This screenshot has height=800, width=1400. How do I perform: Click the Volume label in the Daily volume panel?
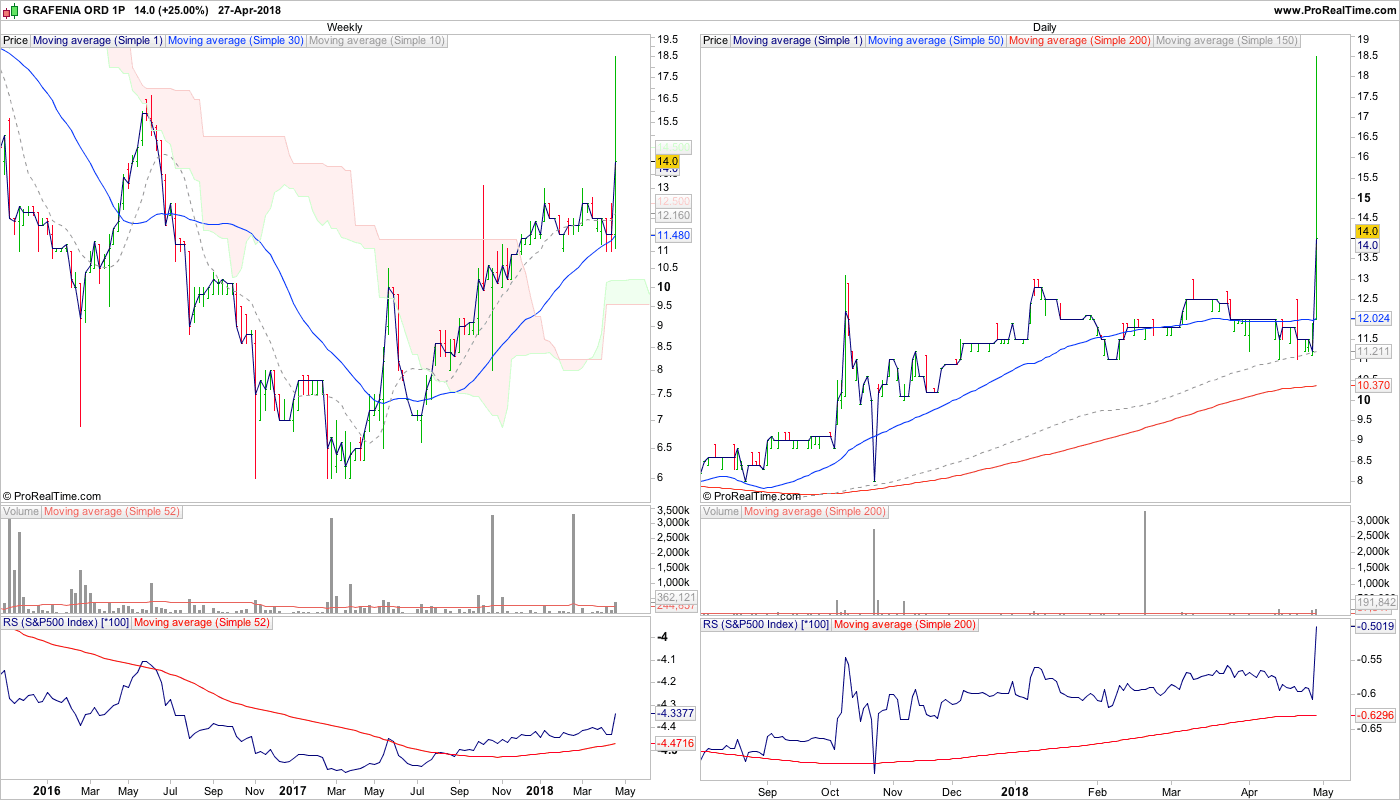tap(721, 512)
